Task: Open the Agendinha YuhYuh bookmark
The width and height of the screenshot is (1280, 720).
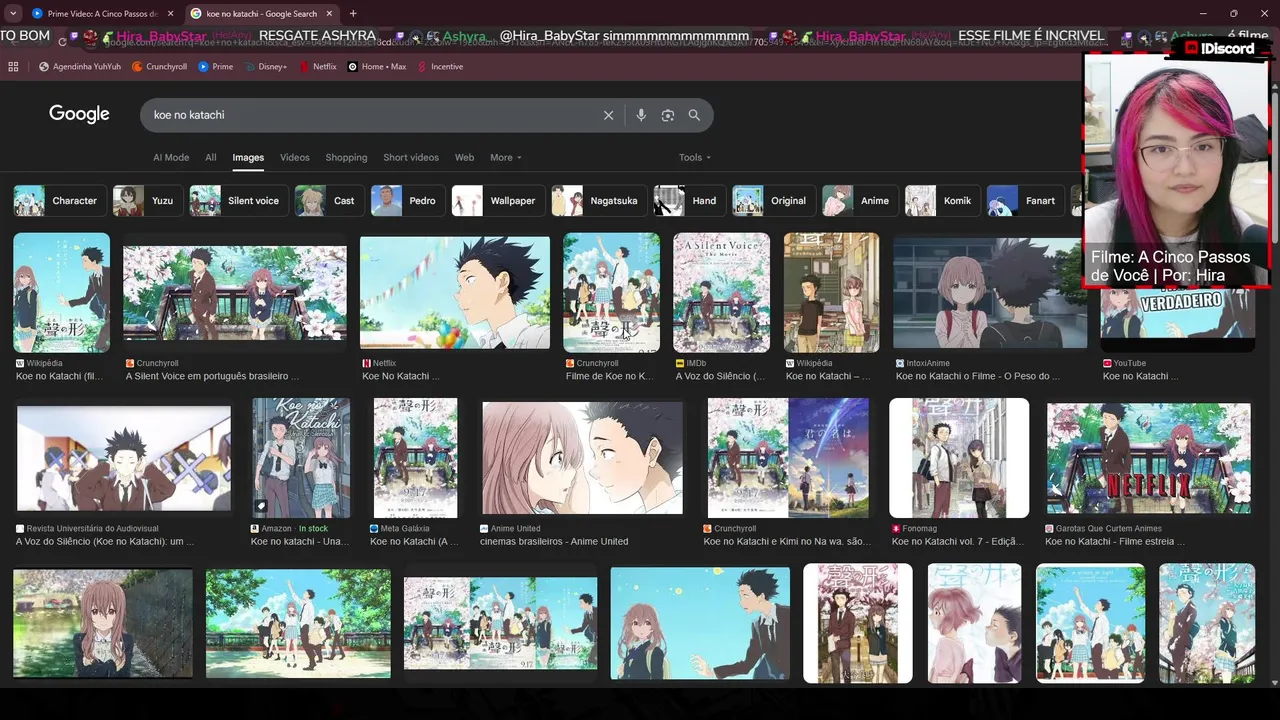Action: [x=80, y=67]
